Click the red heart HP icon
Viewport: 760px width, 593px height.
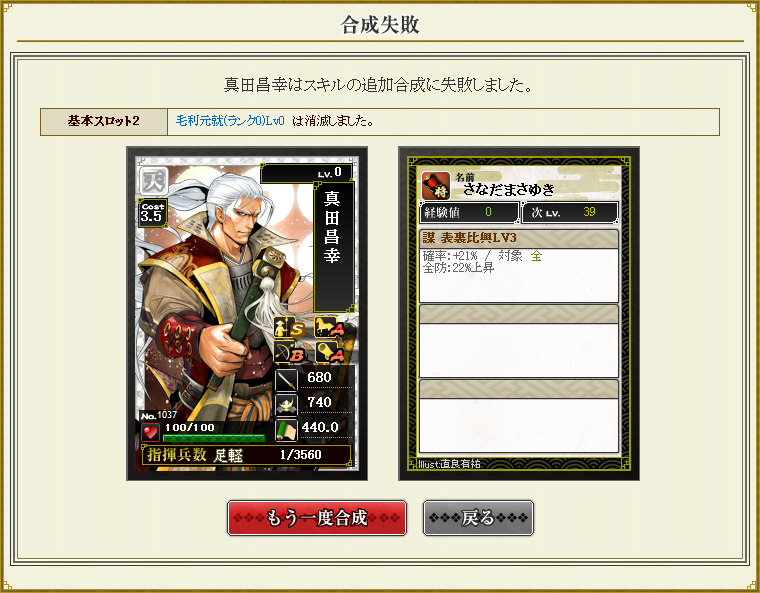pos(150,432)
